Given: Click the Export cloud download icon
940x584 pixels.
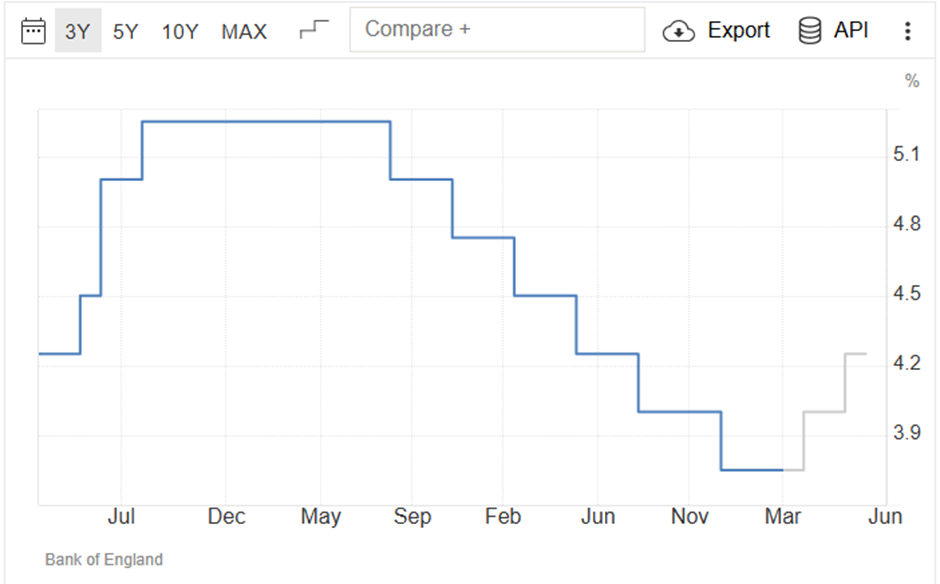Looking at the screenshot, I should click(x=678, y=31).
